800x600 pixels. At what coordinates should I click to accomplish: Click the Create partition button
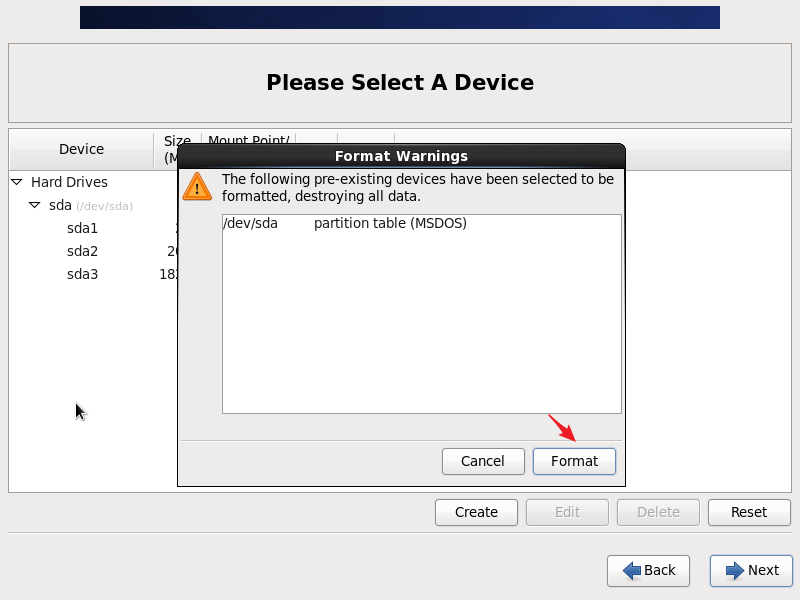tap(476, 512)
